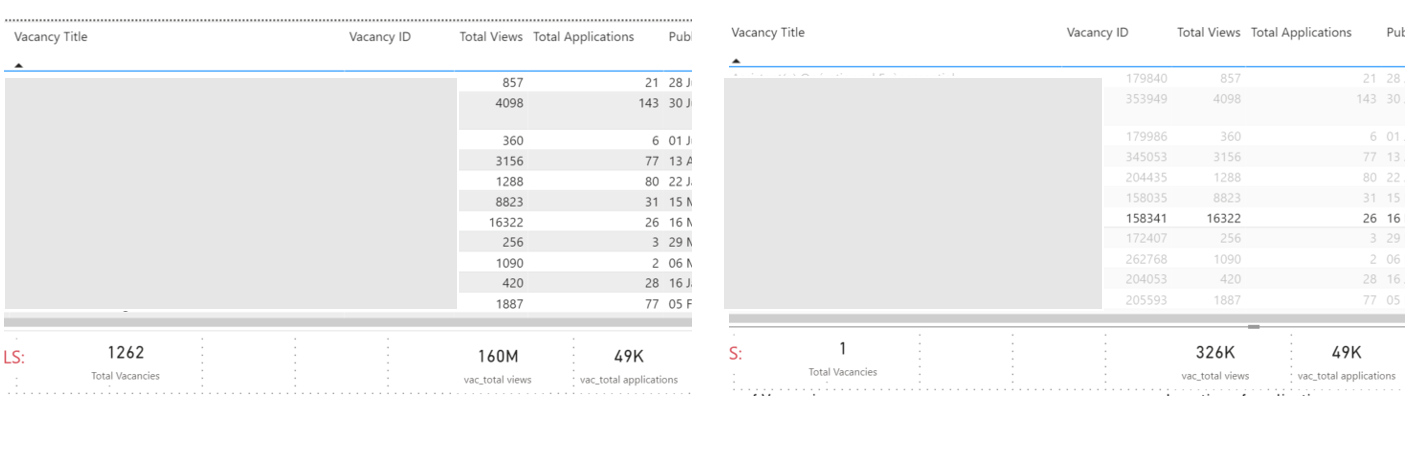Click applications value 80 in left table
Viewport: 1411px width, 451px height.
click(x=652, y=182)
